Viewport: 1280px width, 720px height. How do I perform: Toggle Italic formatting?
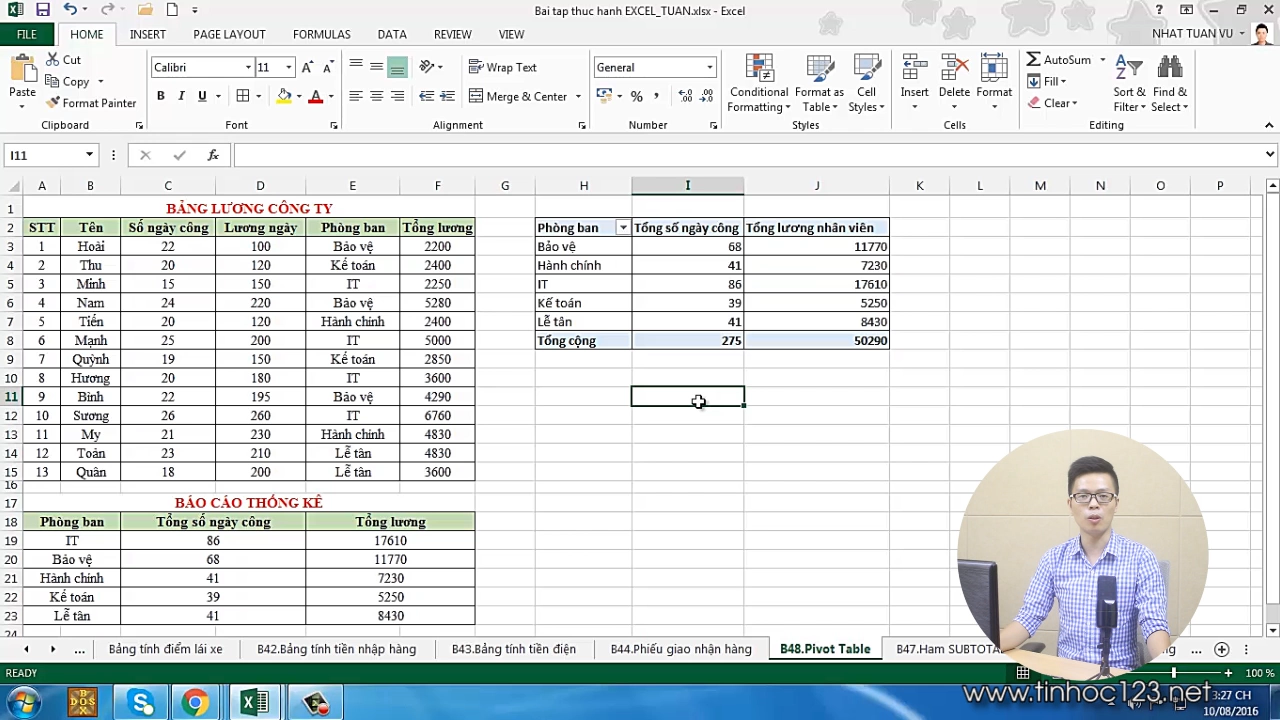[181, 96]
